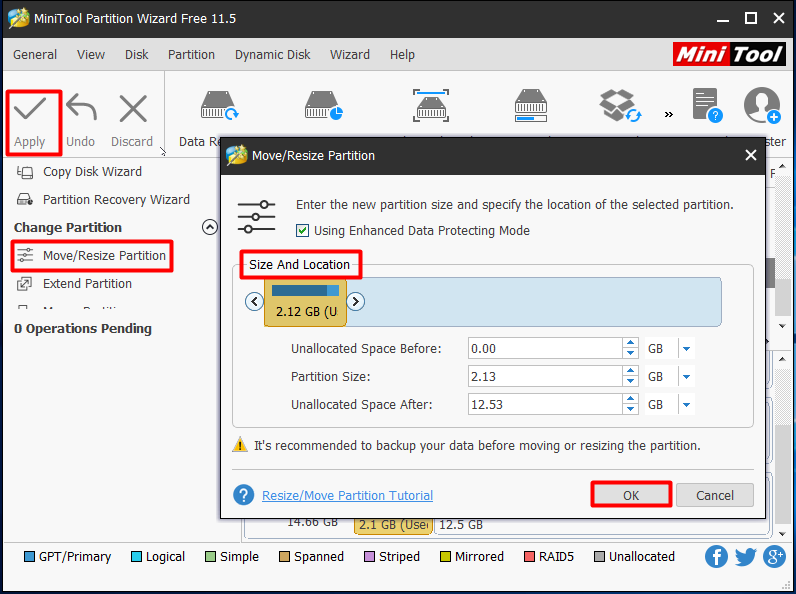Image resolution: width=796 pixels, height=594 pixels.
Task: Open the Partition menu
Action: coord(191,54)
